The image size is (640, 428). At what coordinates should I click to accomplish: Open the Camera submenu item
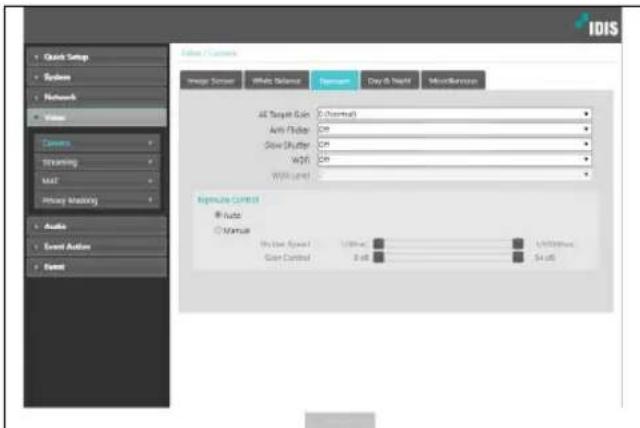click(x=97, y=143)
